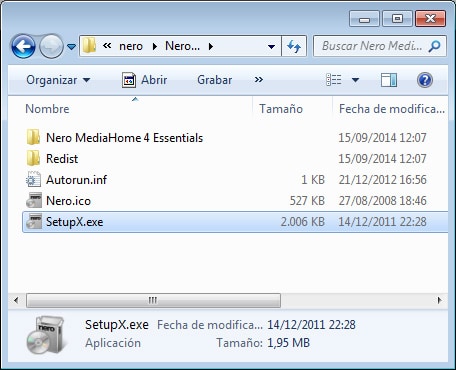Screen dimensions: 456x370
Task: Show more toolbar commands with » chevron
Action: tap(259, 80)
